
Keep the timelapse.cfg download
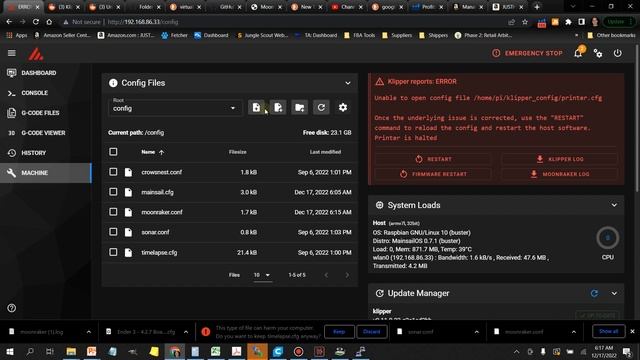[x=339, y=331]
